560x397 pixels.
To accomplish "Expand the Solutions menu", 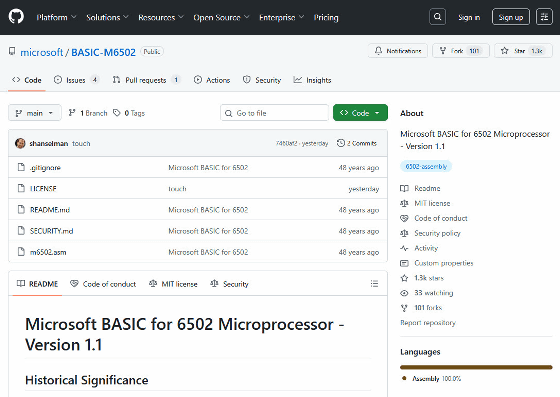I will point(107,17).
